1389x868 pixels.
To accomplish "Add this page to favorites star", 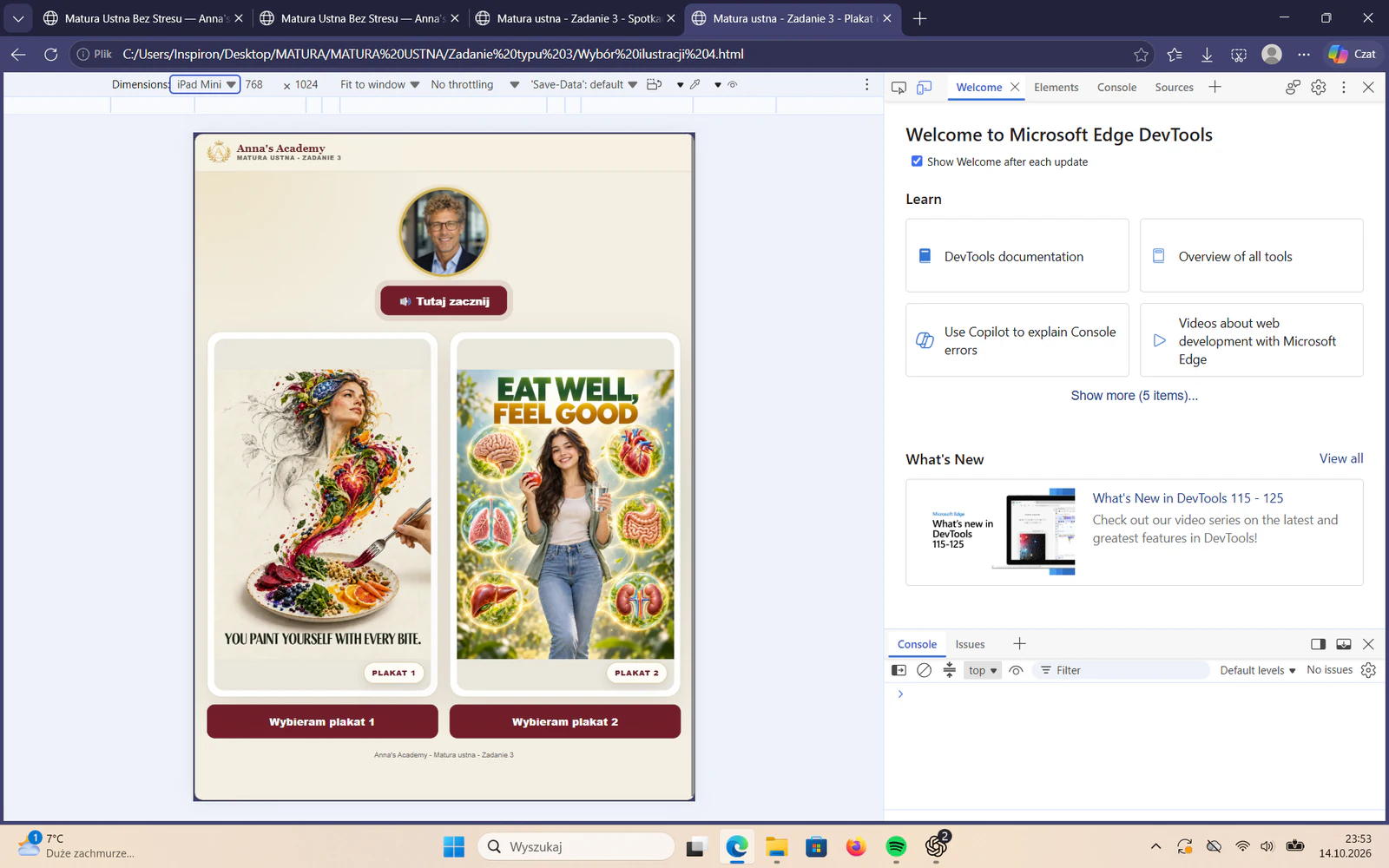I will coord(1141,54).
